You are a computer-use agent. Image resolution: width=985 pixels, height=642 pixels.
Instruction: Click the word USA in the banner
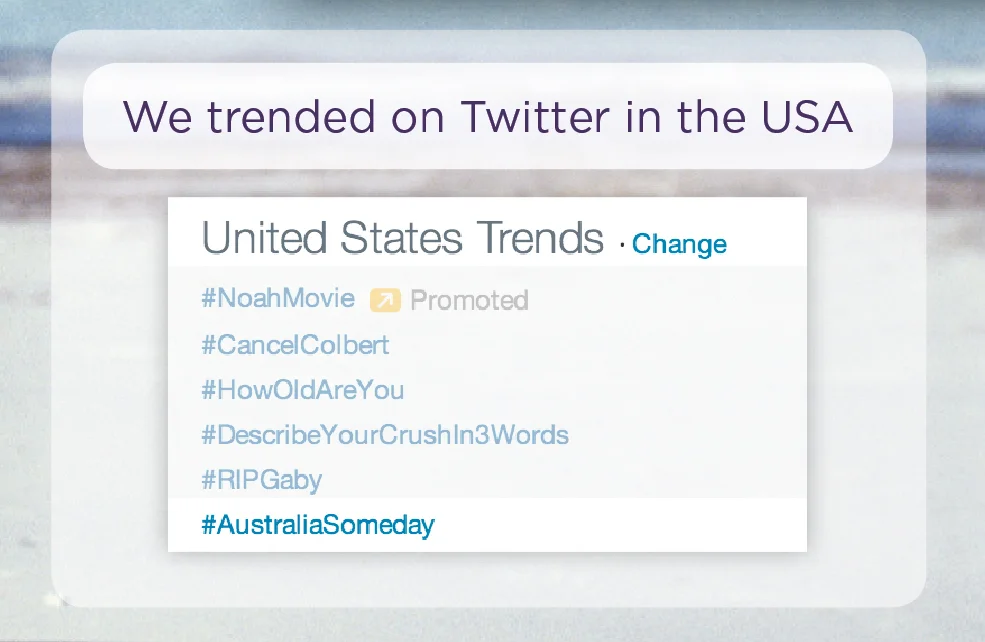807,117
